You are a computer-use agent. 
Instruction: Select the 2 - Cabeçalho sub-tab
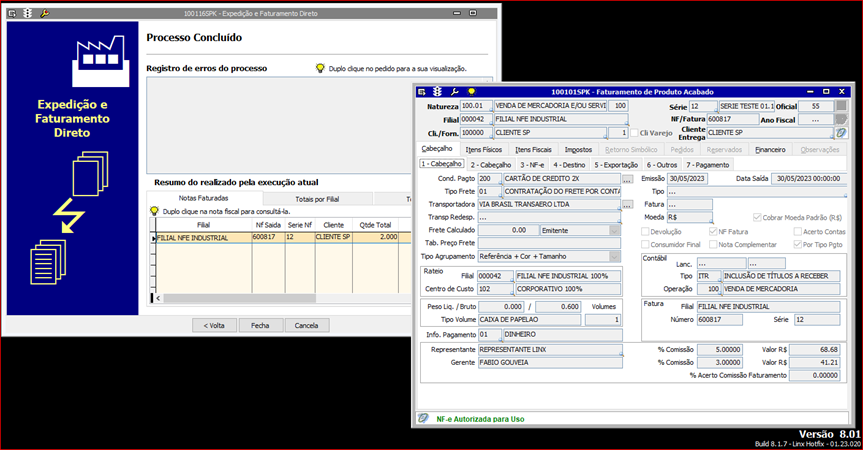click(x=491, y=165)
